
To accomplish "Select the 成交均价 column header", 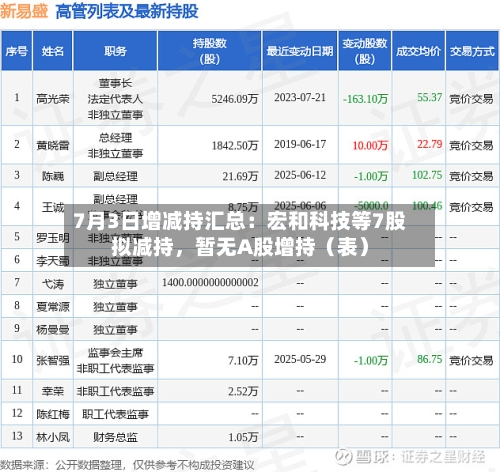I will click(418, 51).
